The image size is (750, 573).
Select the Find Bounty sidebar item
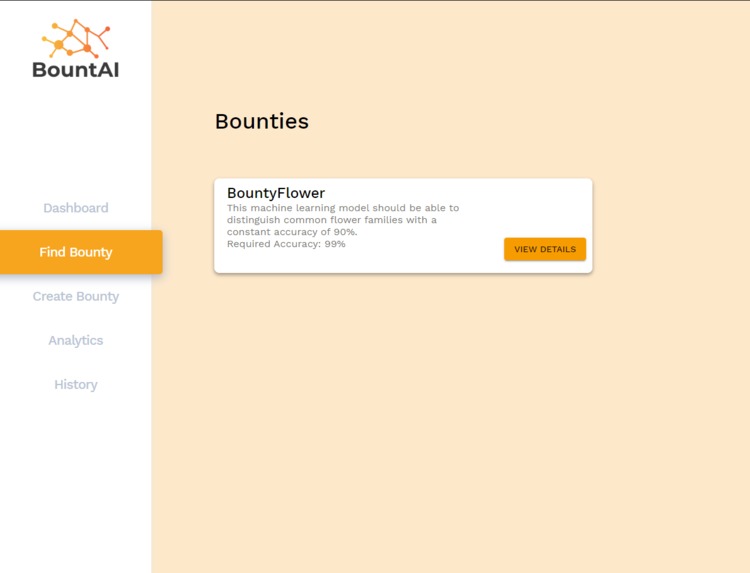[81, 252]
